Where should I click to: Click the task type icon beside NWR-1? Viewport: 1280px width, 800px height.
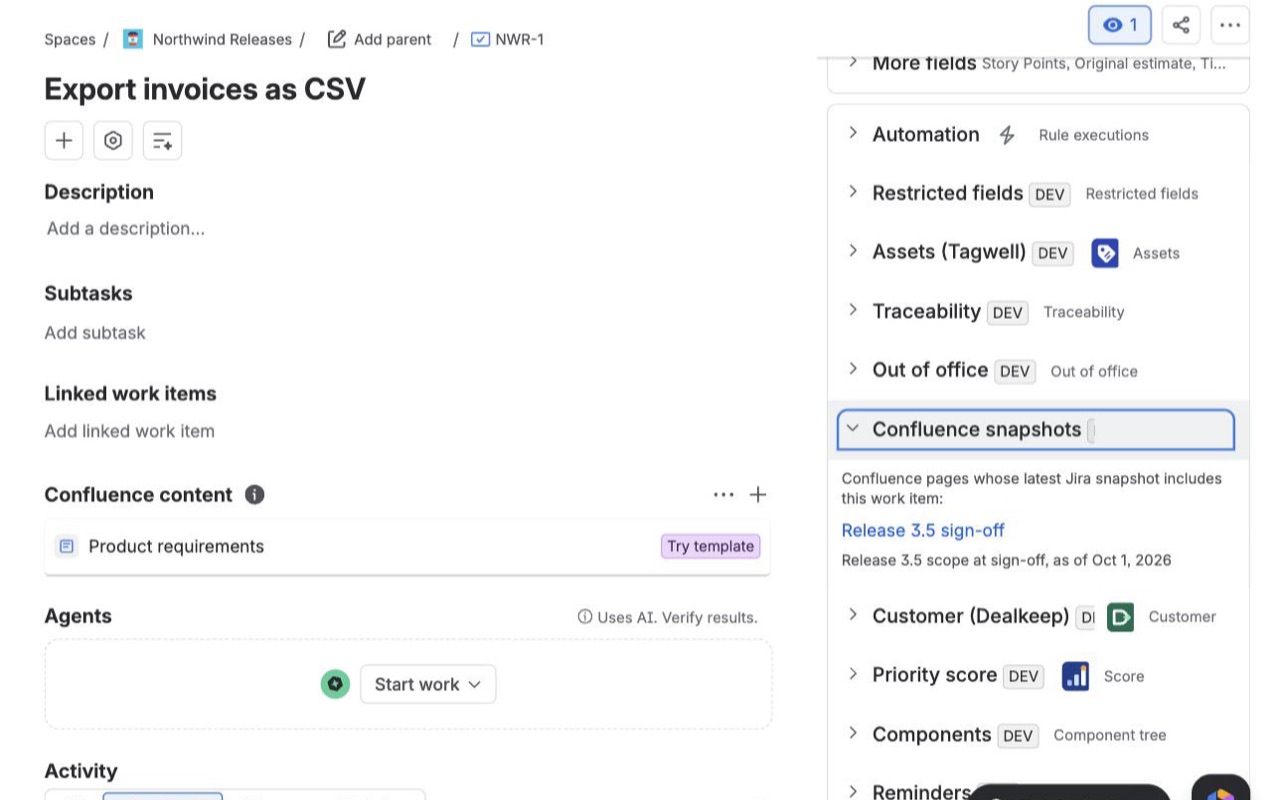480,39
